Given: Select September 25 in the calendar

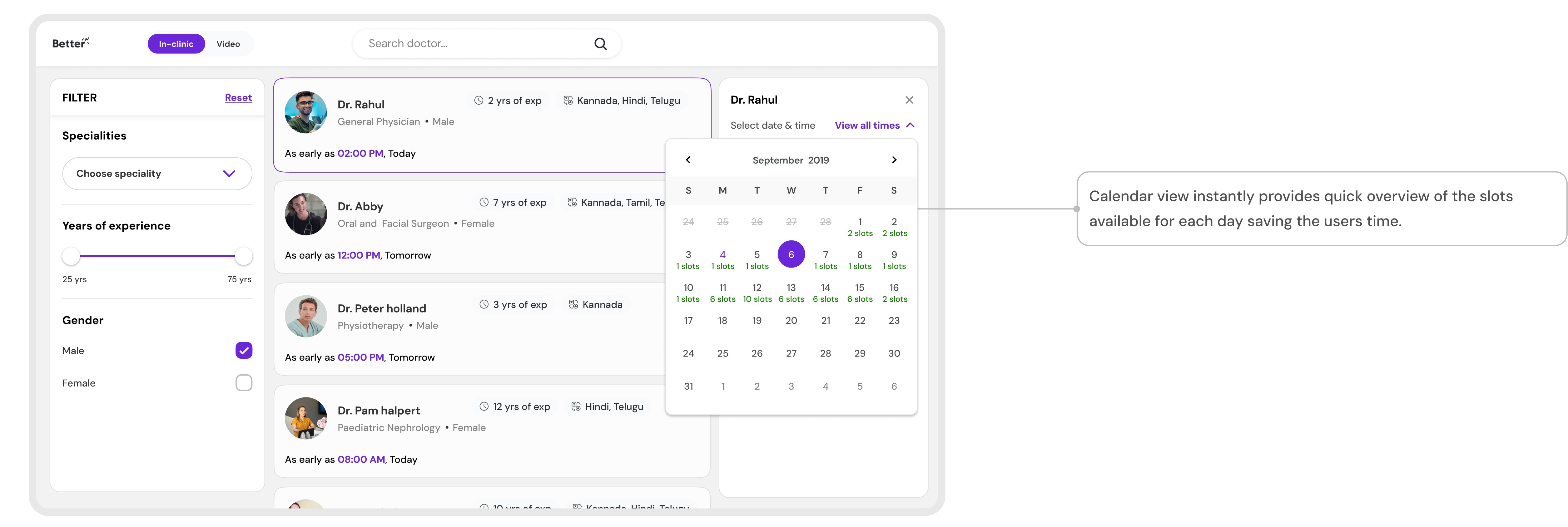Looking at the screenshot, I should (722, 353).
